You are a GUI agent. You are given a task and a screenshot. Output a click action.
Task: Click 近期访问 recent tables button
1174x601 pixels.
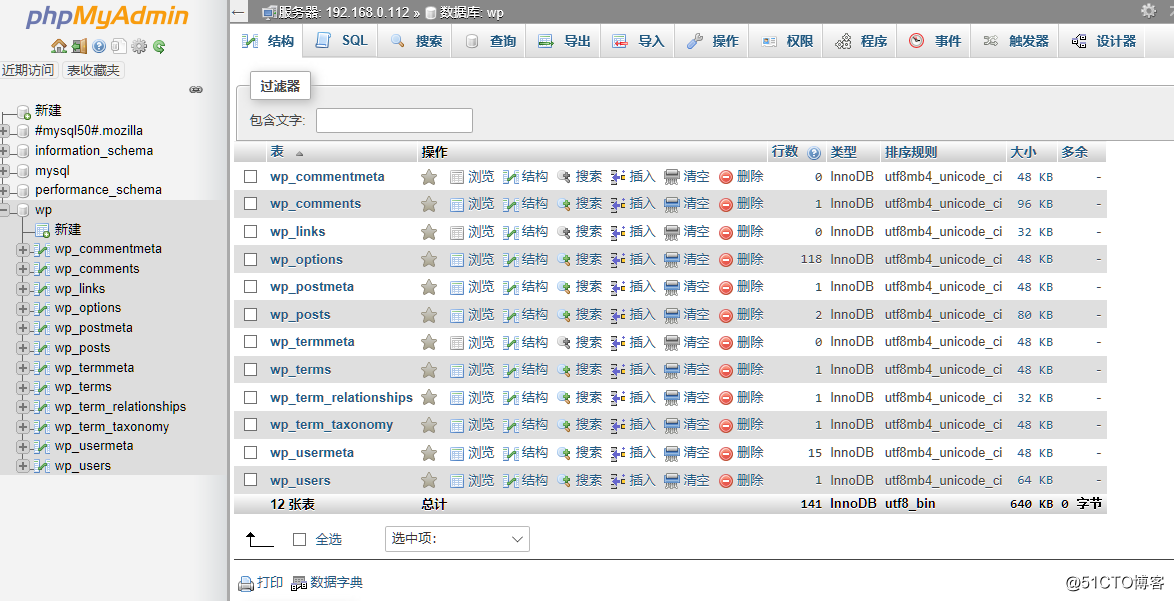tap(28, 70)
